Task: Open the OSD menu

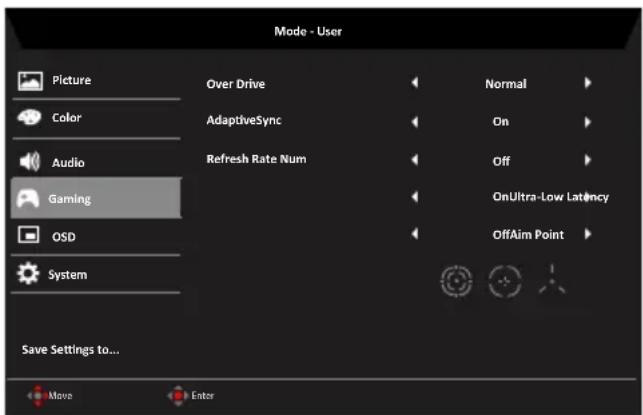Action: 96,236
